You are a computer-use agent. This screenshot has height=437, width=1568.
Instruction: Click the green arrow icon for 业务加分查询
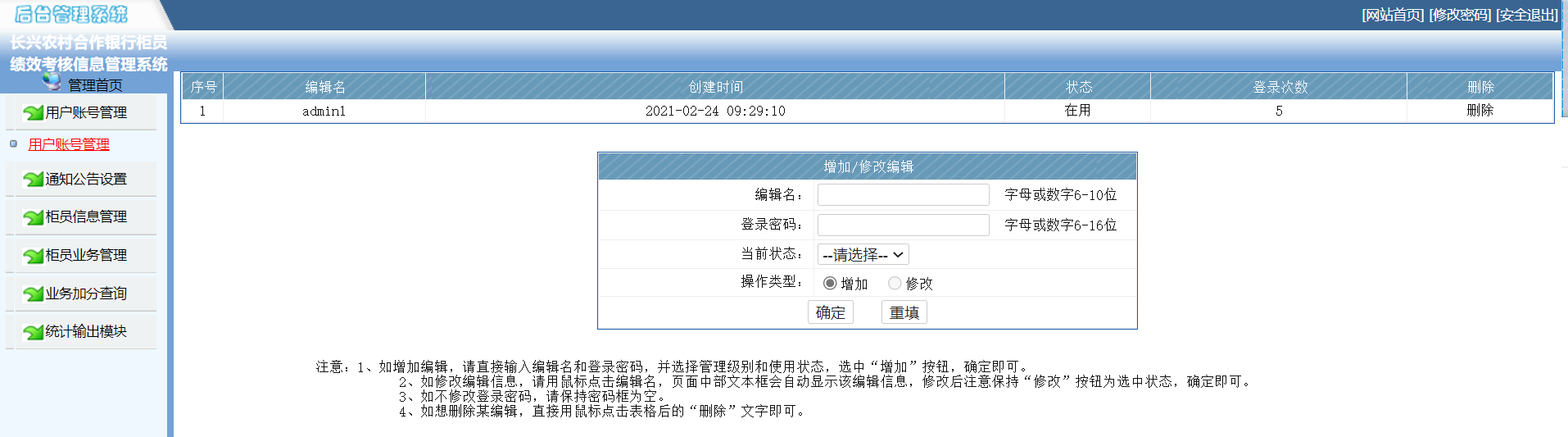pos(34,294)
